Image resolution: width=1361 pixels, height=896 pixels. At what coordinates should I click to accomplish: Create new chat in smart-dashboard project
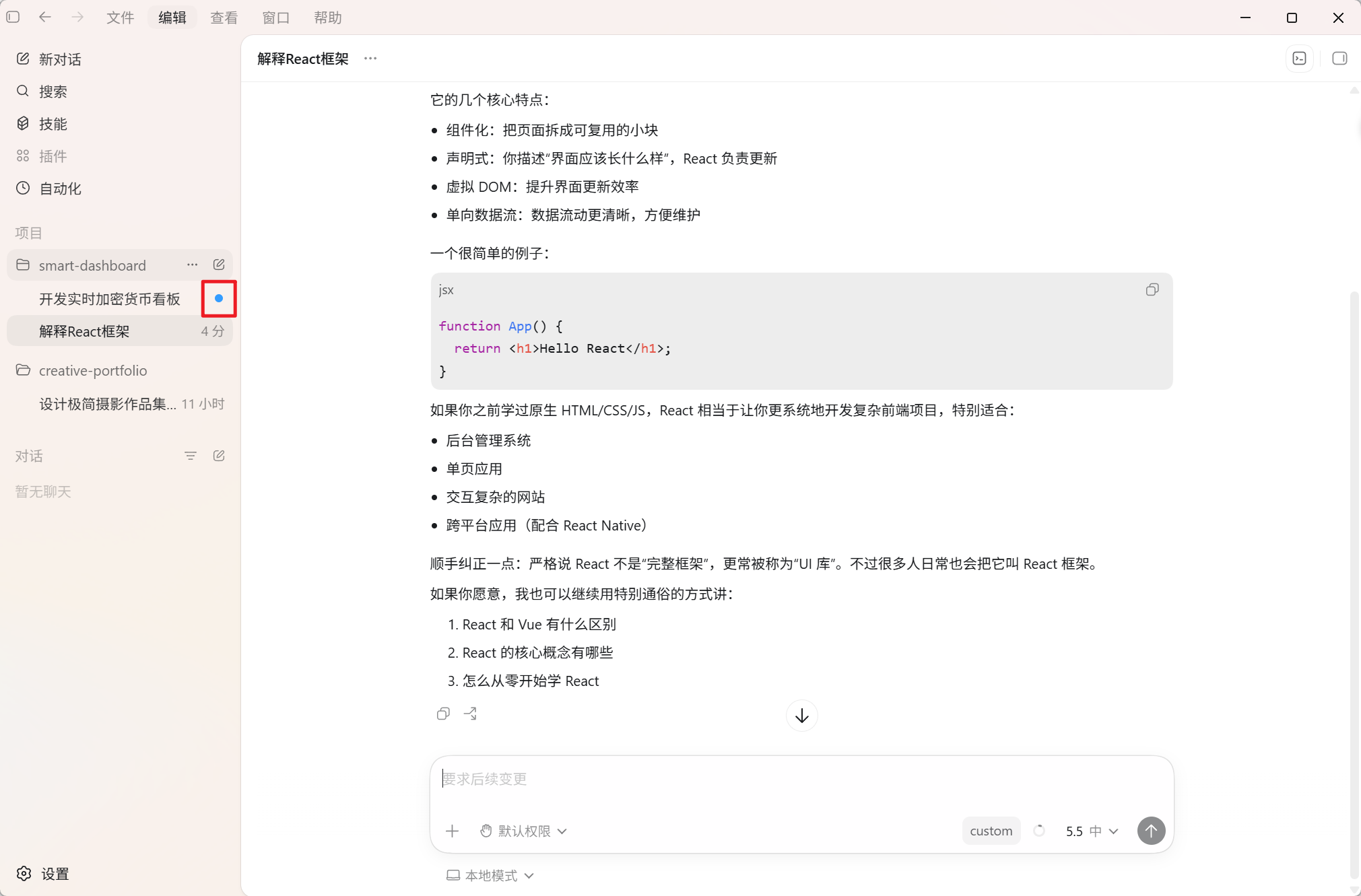[x=219, y=265]
